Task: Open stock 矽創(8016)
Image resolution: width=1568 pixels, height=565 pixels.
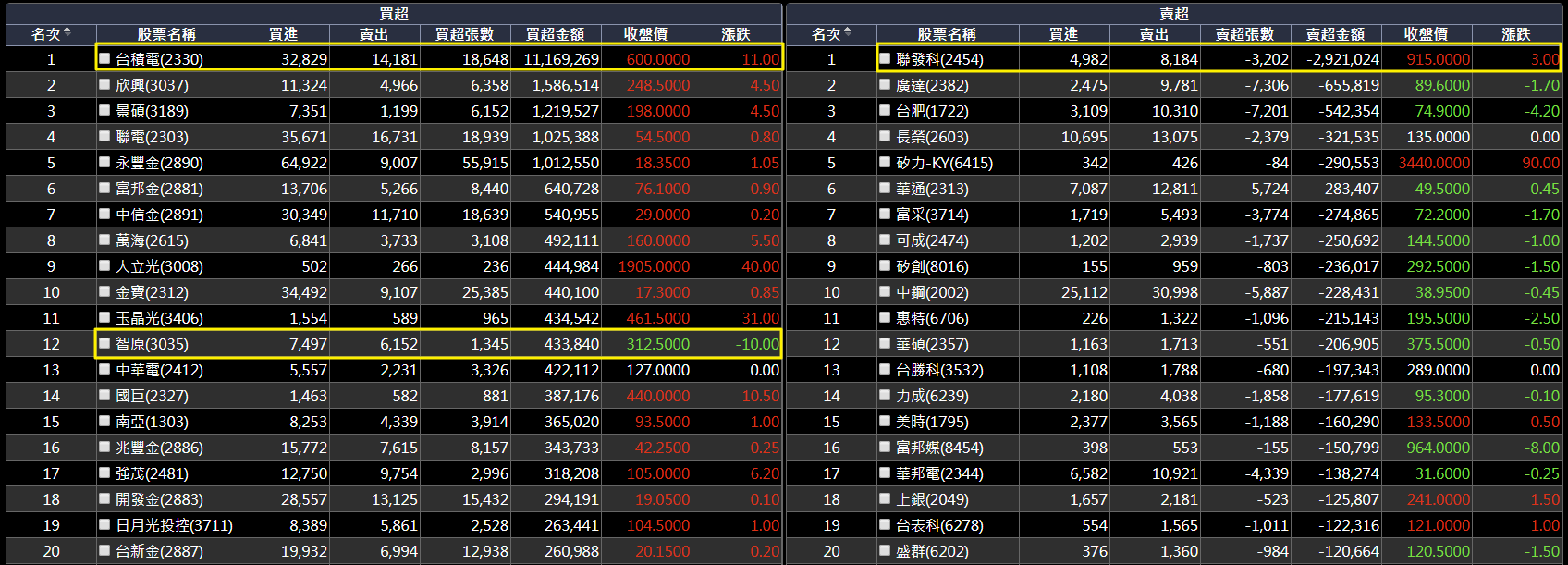Action: point(932,266)
